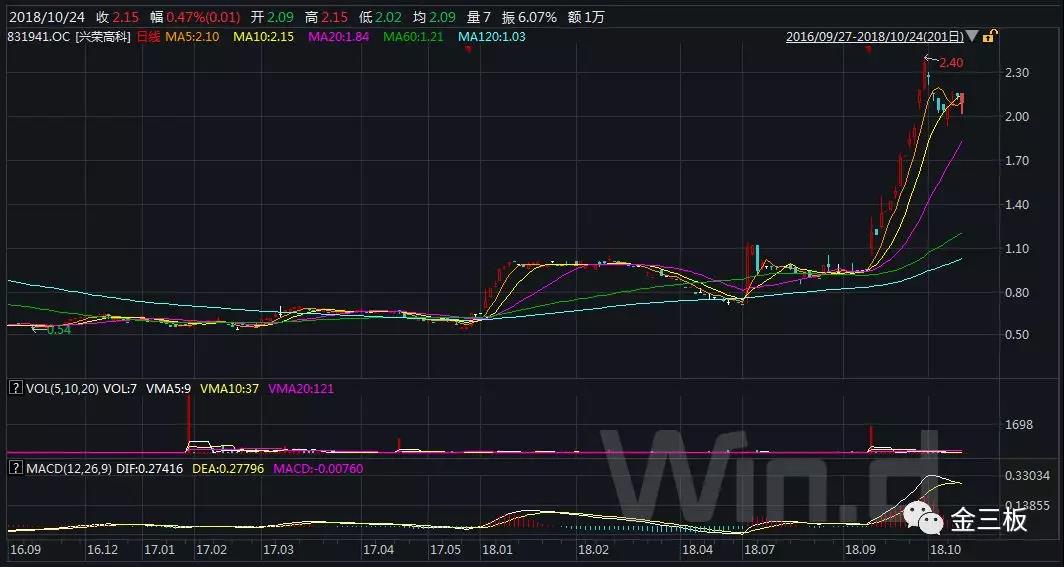Open help for the MACD indicator
The height and width of the screenshot is (567, 1064).
tap(14, 467)
